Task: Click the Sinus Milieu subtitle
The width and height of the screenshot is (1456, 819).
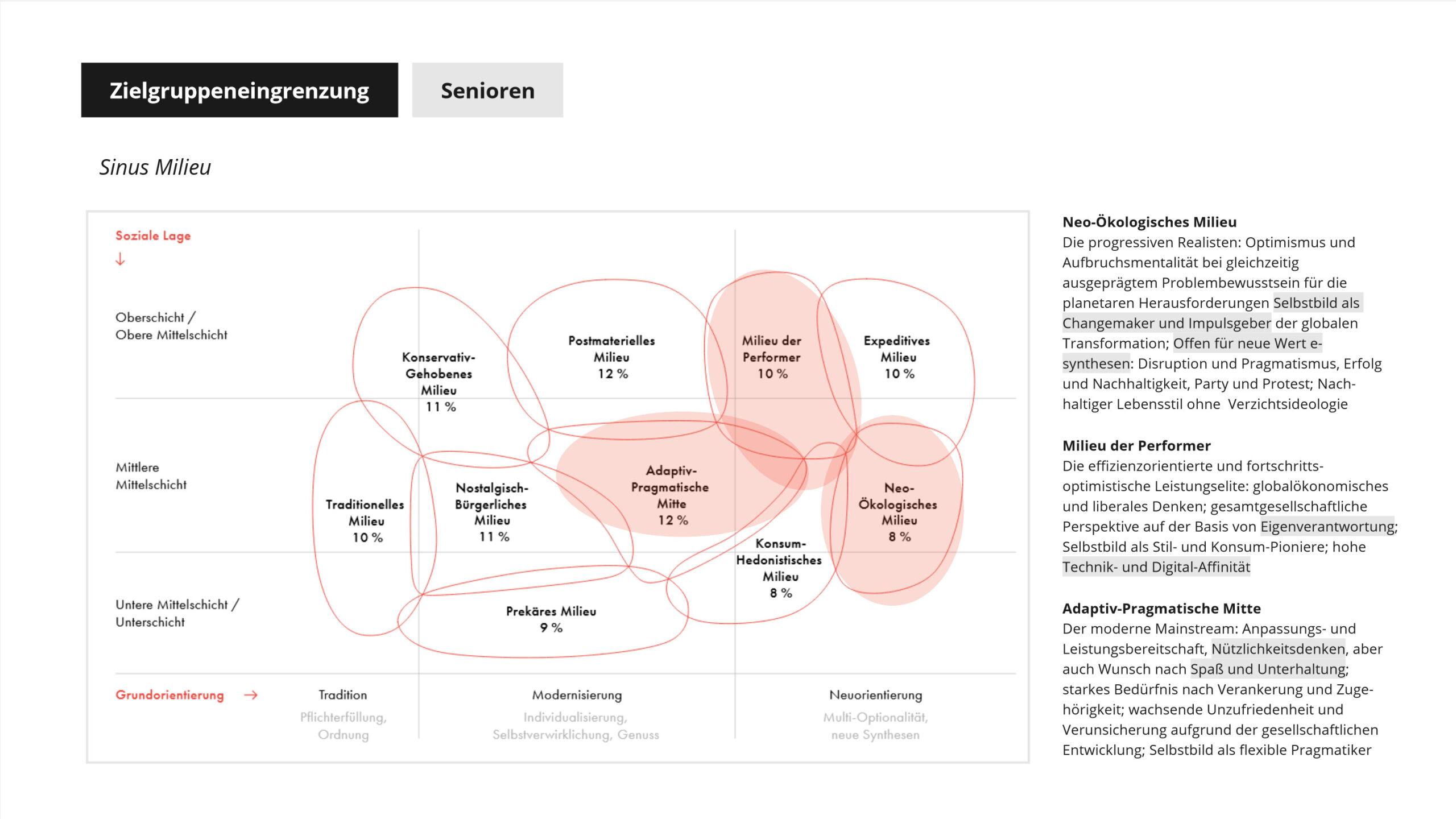Action: (155, 167)
